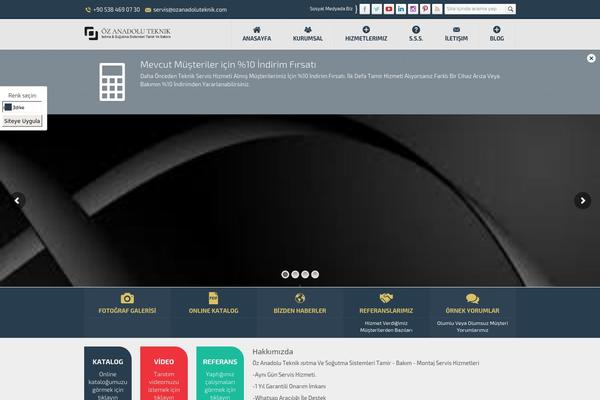Go to the previous slide arrow
Image resolution: width=600 pixels, height=400 pixels.
17,201
